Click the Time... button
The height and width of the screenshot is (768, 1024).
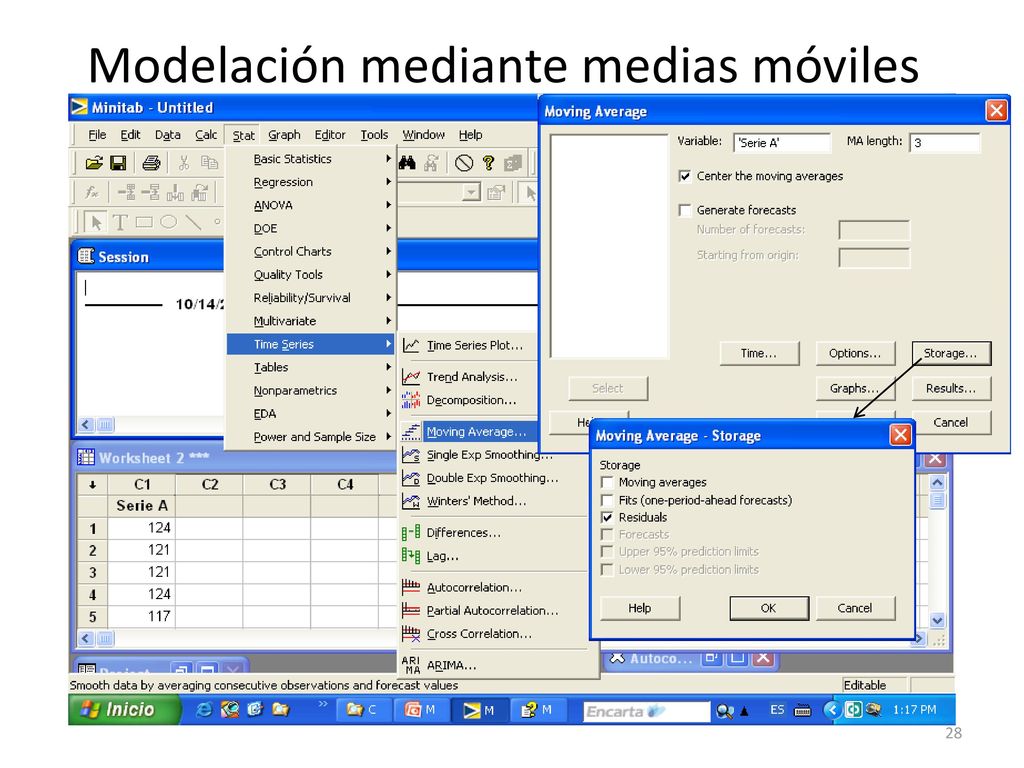click(759, 353)
